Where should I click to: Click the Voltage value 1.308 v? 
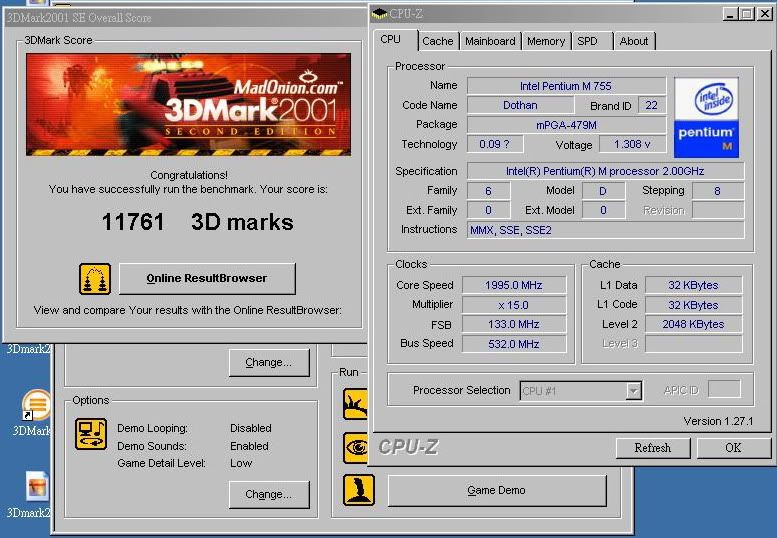click(x=632, y=144)
